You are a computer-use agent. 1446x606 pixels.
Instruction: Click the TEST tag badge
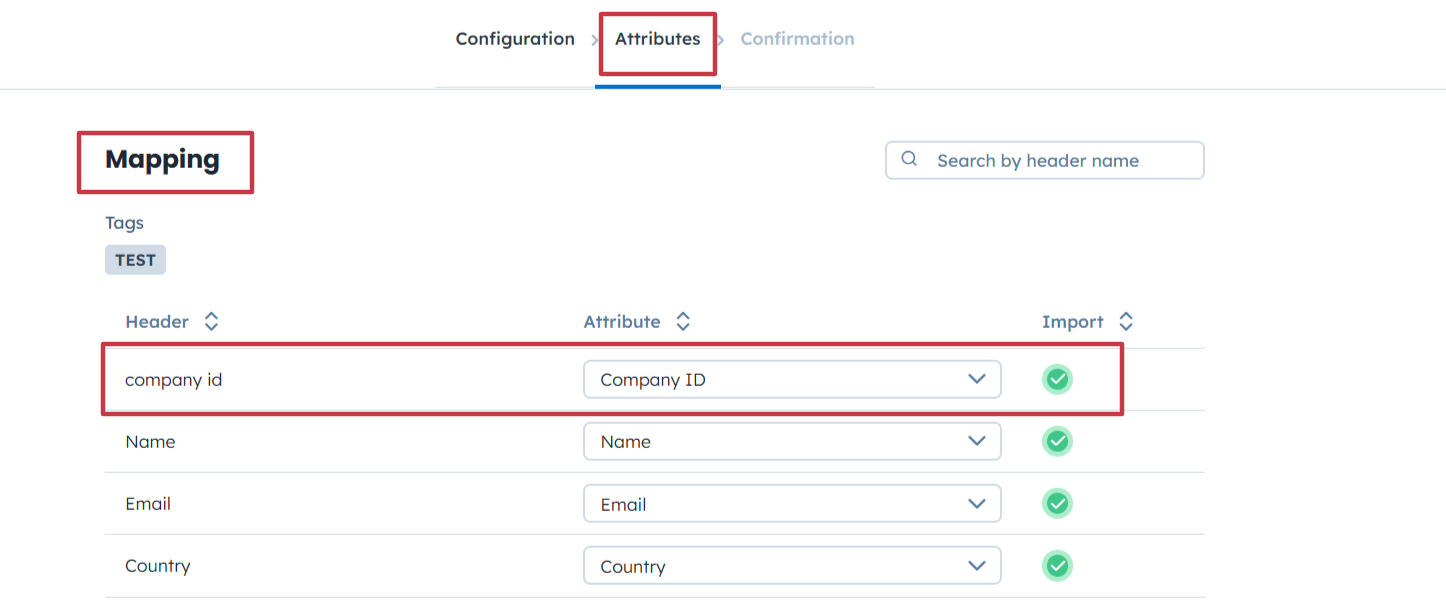point(135,260)
